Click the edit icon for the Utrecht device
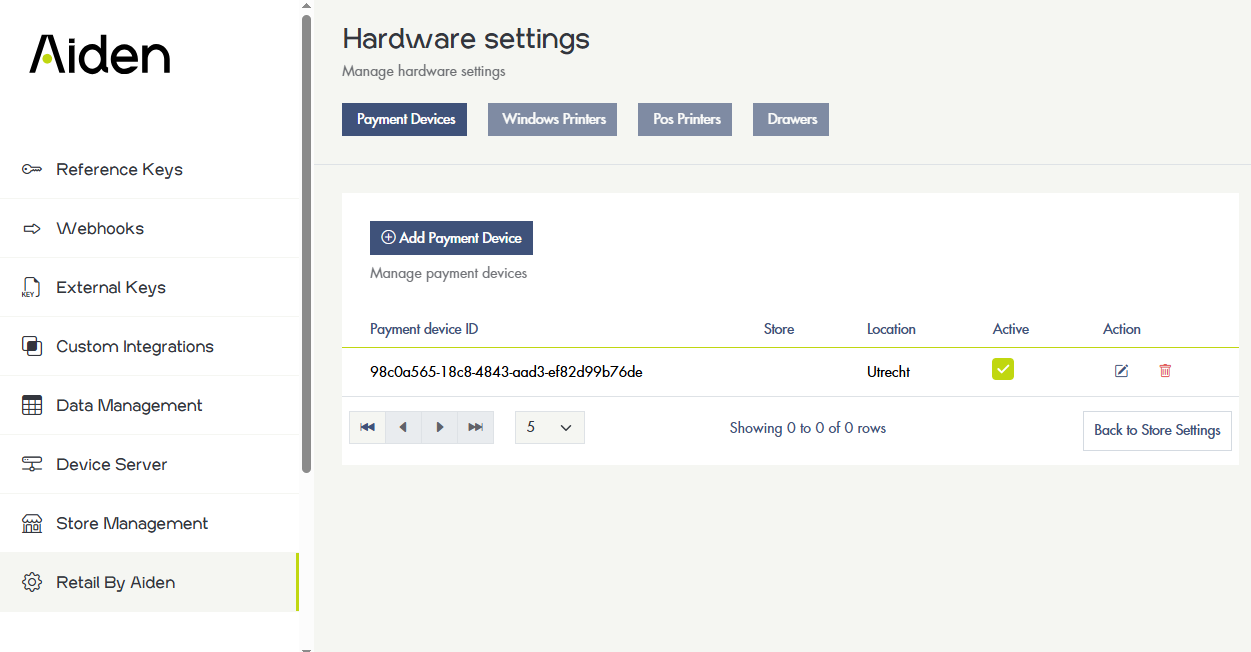Viewport: 1251px width, 652px height. point(1121,371)
